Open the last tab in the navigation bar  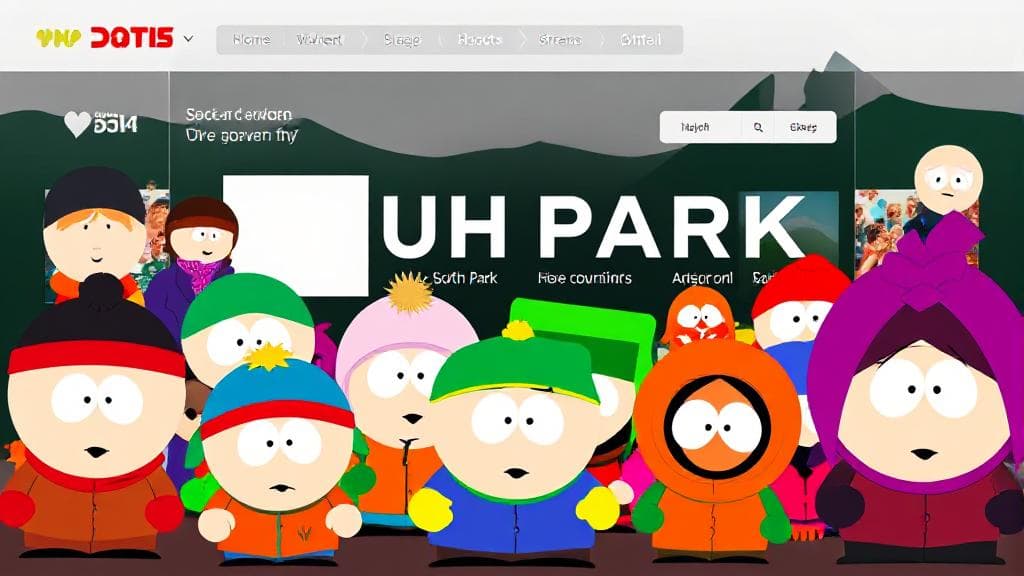click(641, 40)
